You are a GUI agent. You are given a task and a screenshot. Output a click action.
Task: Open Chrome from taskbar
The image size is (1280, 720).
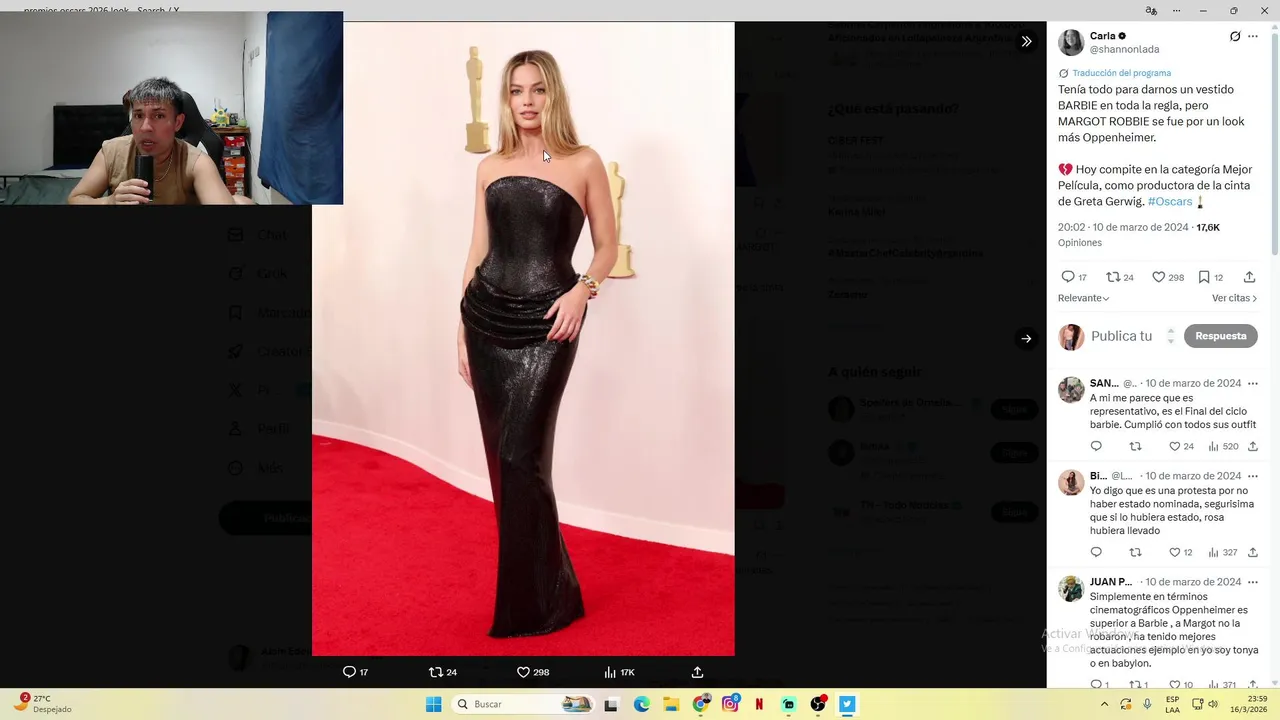[701, 704]
